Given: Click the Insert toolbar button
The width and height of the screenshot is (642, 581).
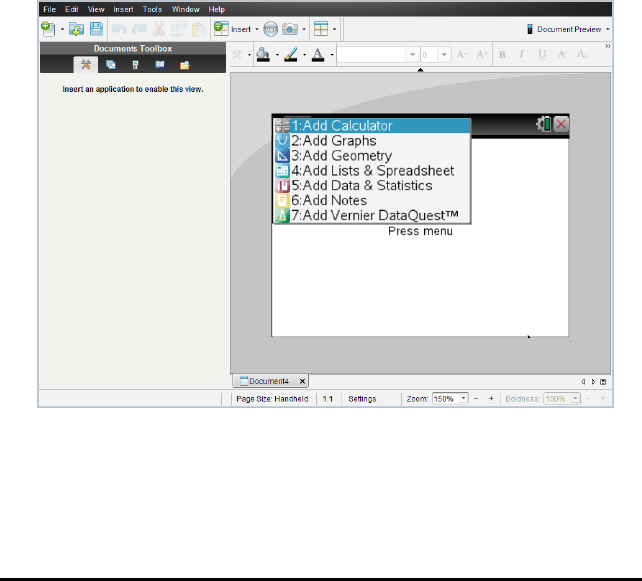Looking at the screenshot, I should tap(232, 29).
